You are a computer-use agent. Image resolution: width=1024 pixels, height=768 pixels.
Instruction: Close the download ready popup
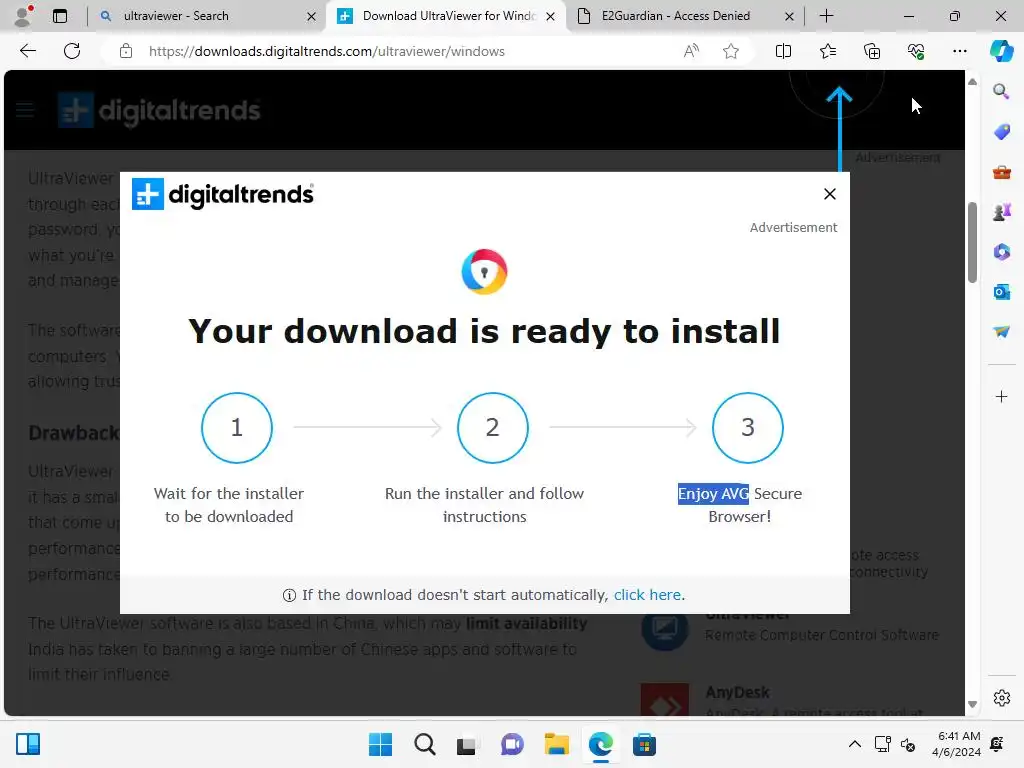pyautogui.click(x=829, y=194)
